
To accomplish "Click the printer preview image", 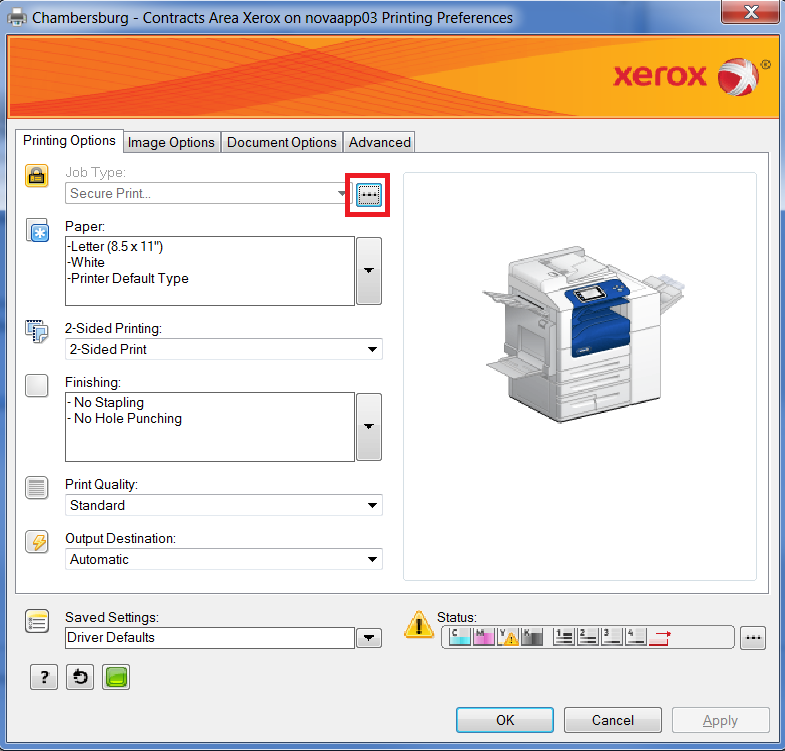I will 582,334.
